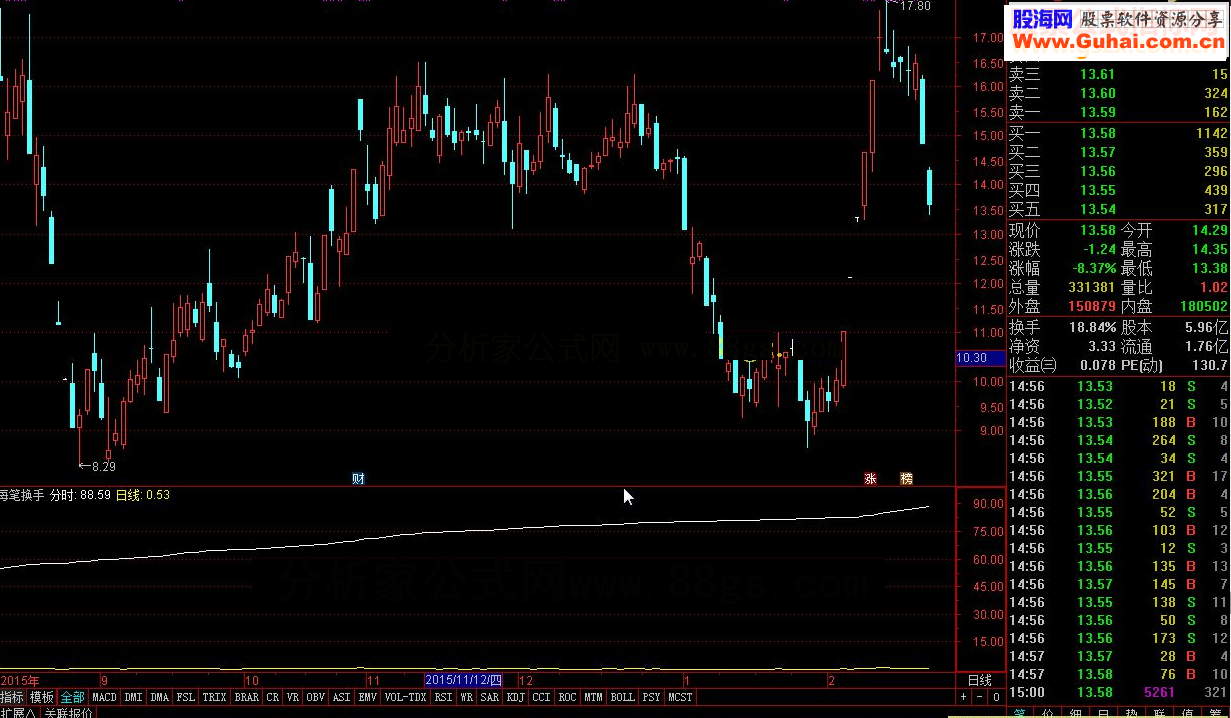Viewport: 1231px width, 718px height.
Task: Click the 买一 volume 1142
Action: tap(1211, 133)
